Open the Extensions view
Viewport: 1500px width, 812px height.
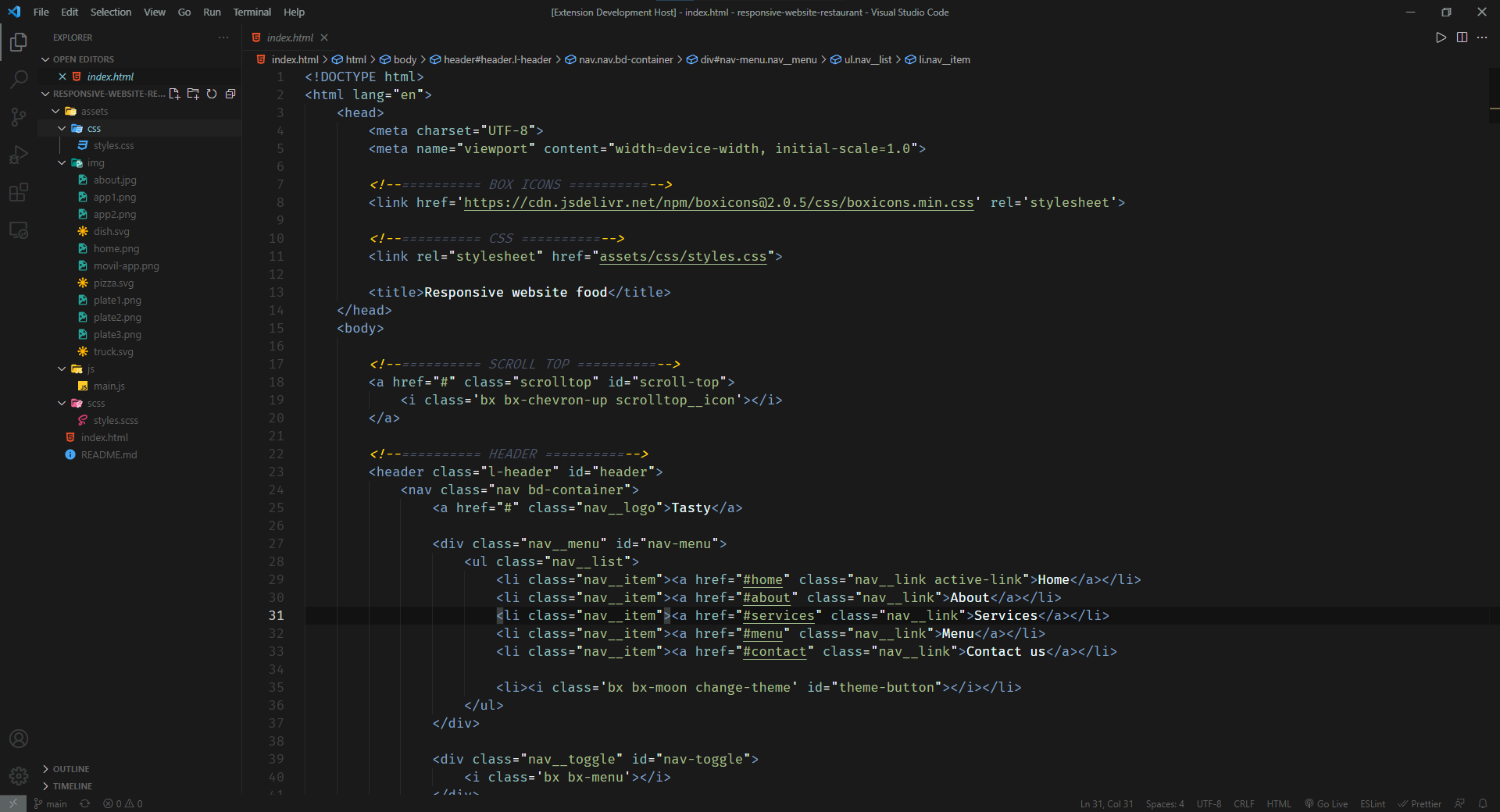pos(19,192)
